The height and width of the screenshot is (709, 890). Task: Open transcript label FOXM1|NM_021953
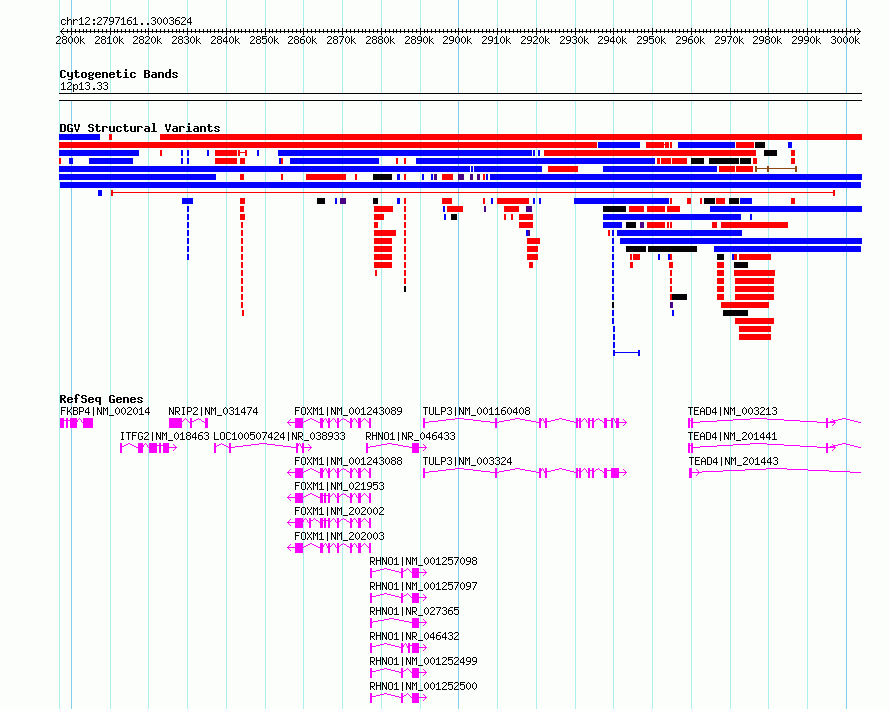click(339, 486)
